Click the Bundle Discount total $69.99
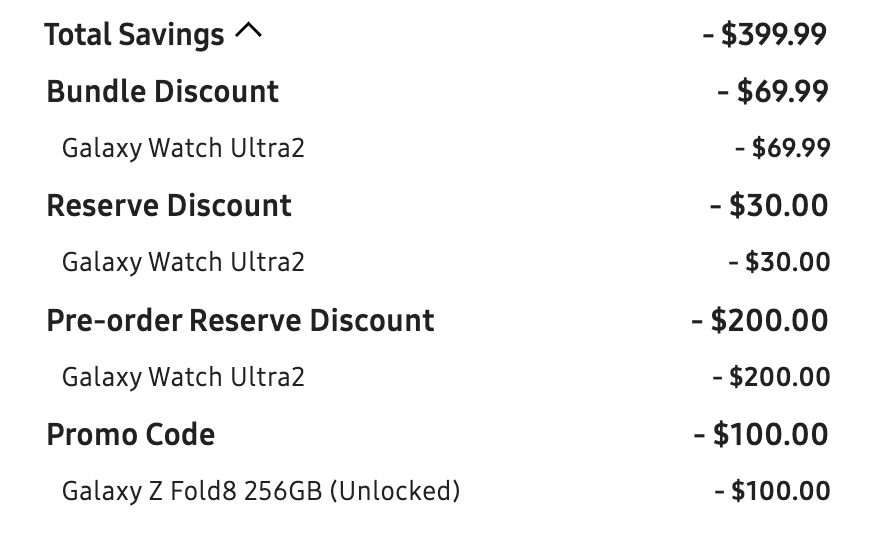The image size is (884, 550). click(x=773, y=91)
